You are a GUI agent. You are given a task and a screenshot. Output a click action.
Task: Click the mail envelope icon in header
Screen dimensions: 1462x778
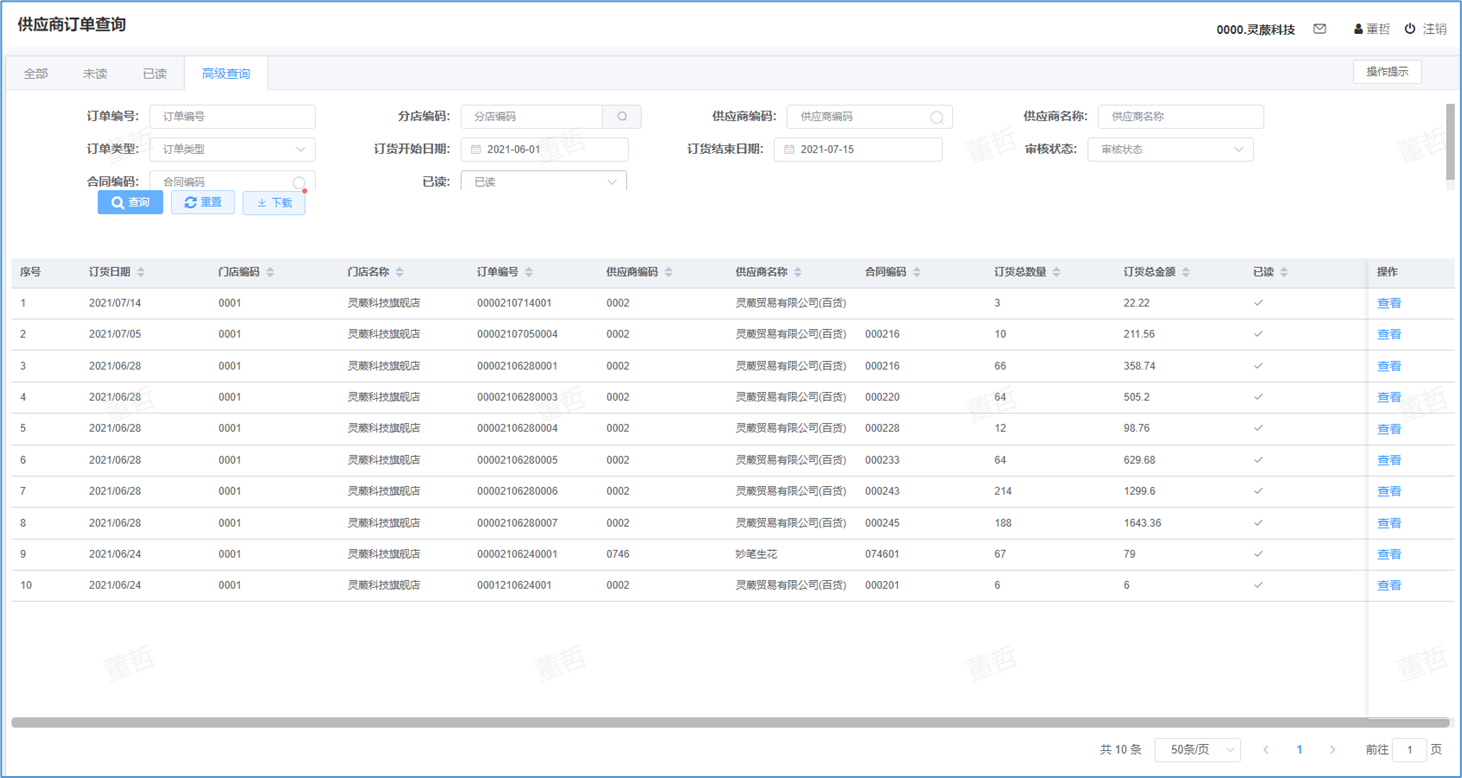click(x=1320, y=29)
